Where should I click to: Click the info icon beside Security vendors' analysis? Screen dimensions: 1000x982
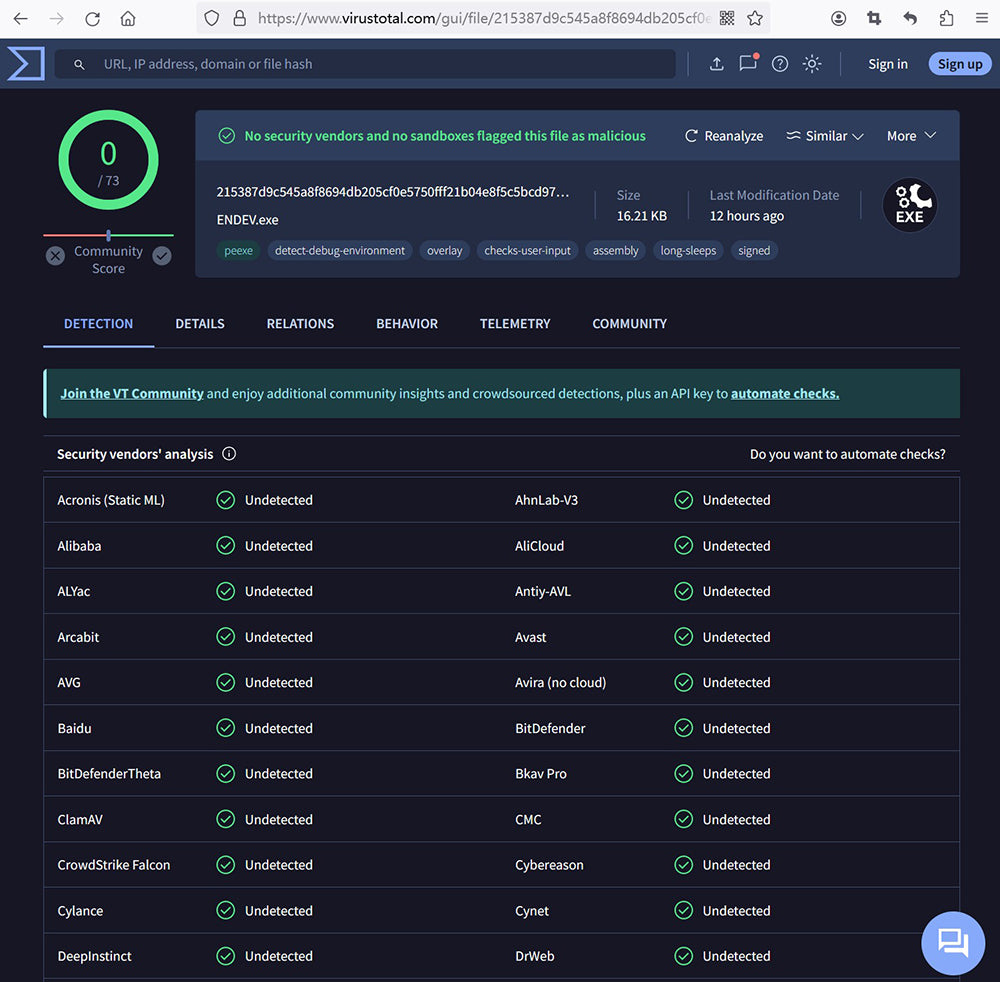coord(229,454)
